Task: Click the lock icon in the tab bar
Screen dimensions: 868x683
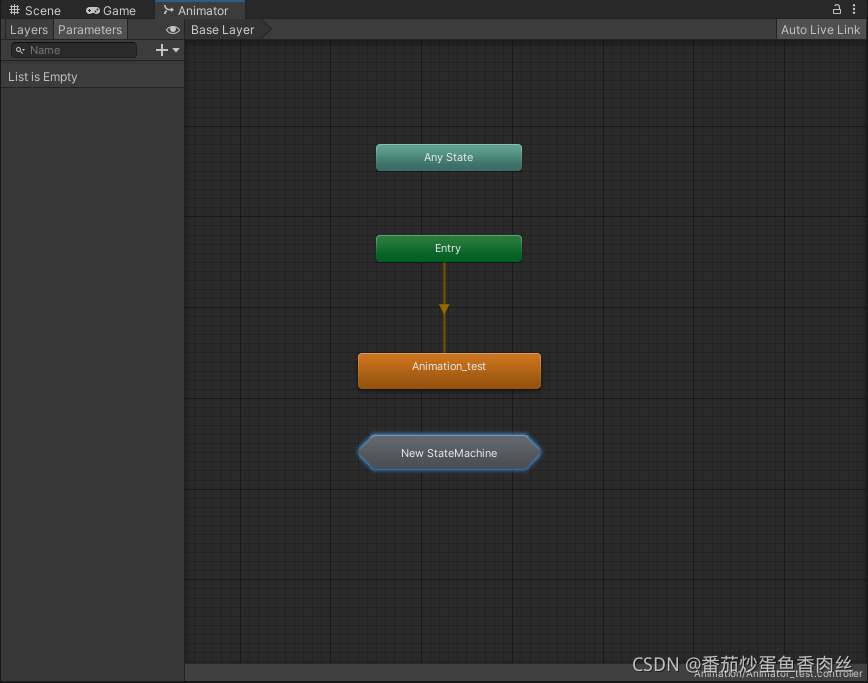Action: tap(837, 9)
